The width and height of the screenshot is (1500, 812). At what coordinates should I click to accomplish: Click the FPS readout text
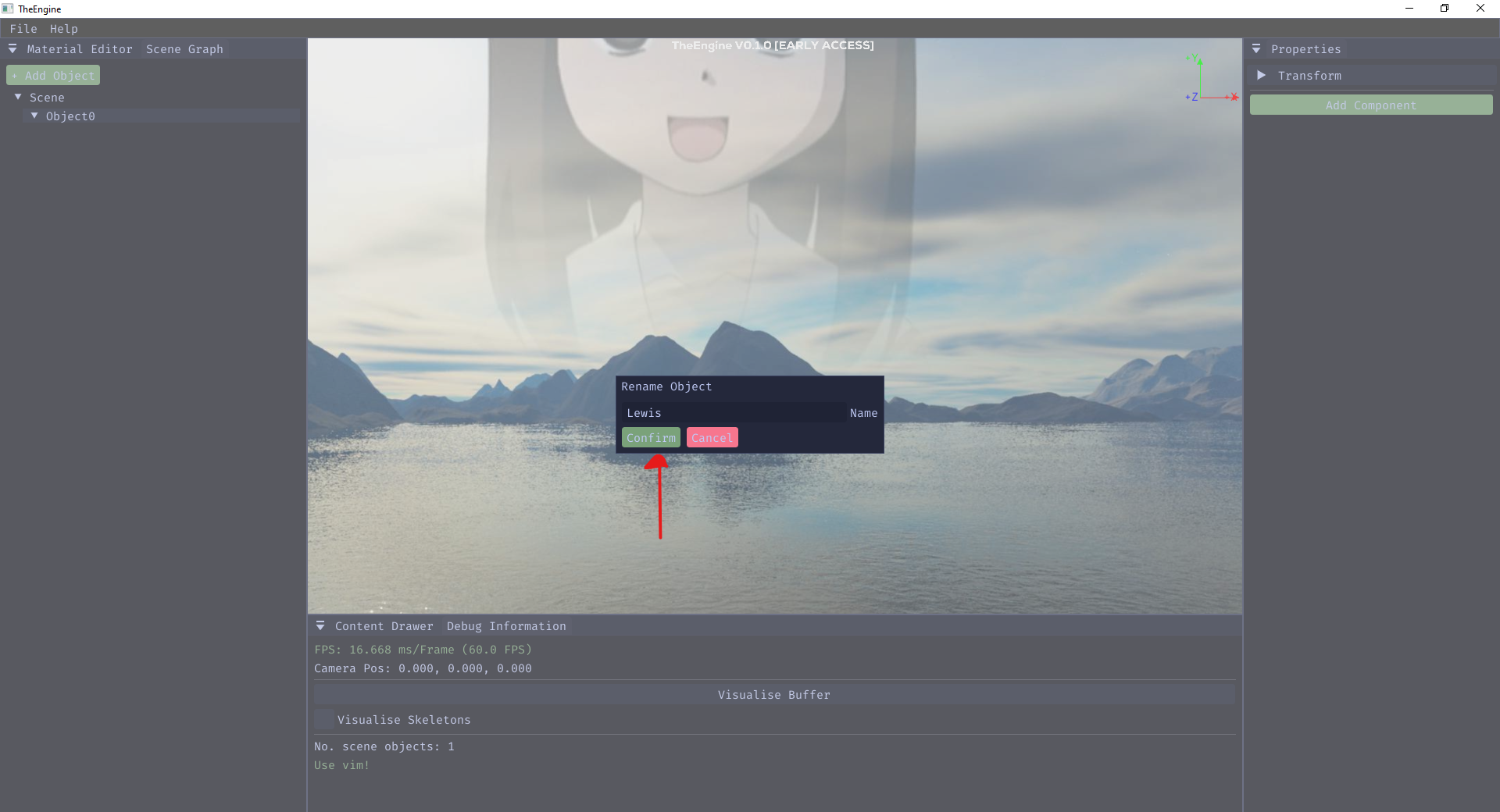pos(423,650)
